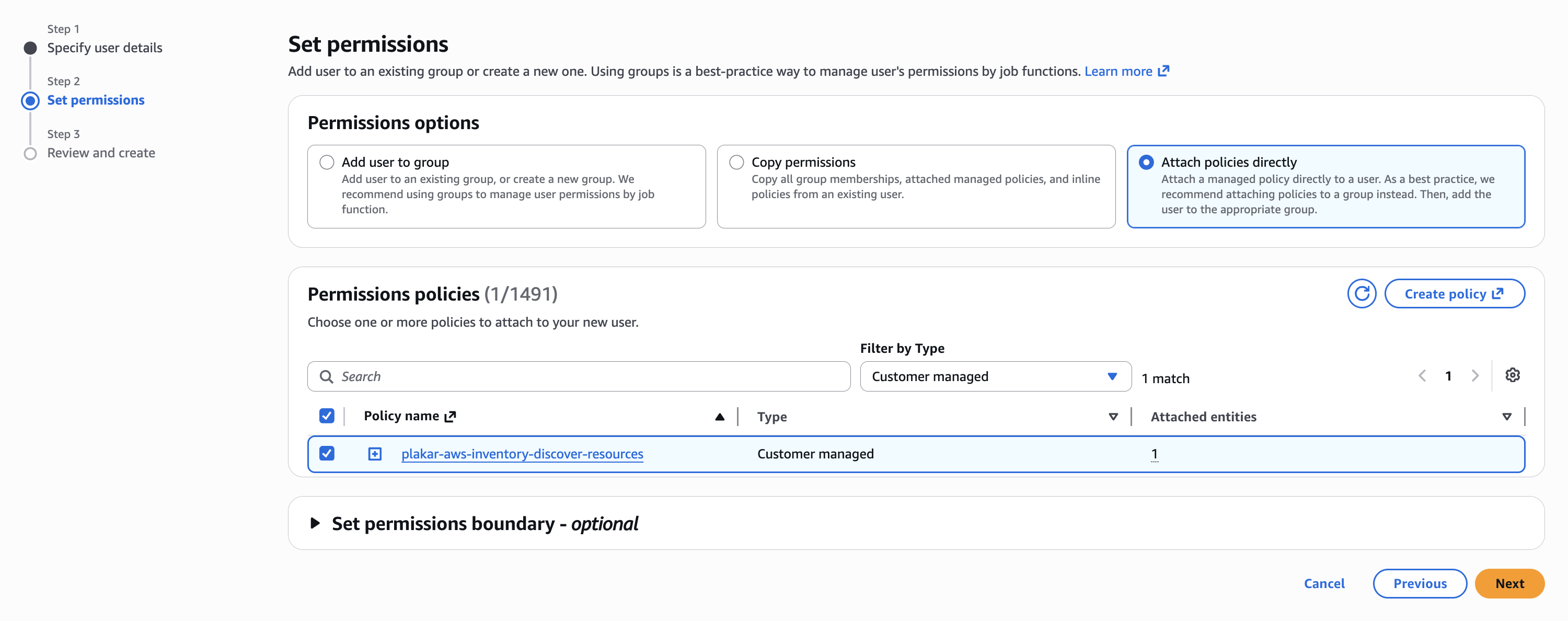Expand the plakar-aws-inventory-discover-resources policy details
Screen dimensions: 1568x621
374,454
